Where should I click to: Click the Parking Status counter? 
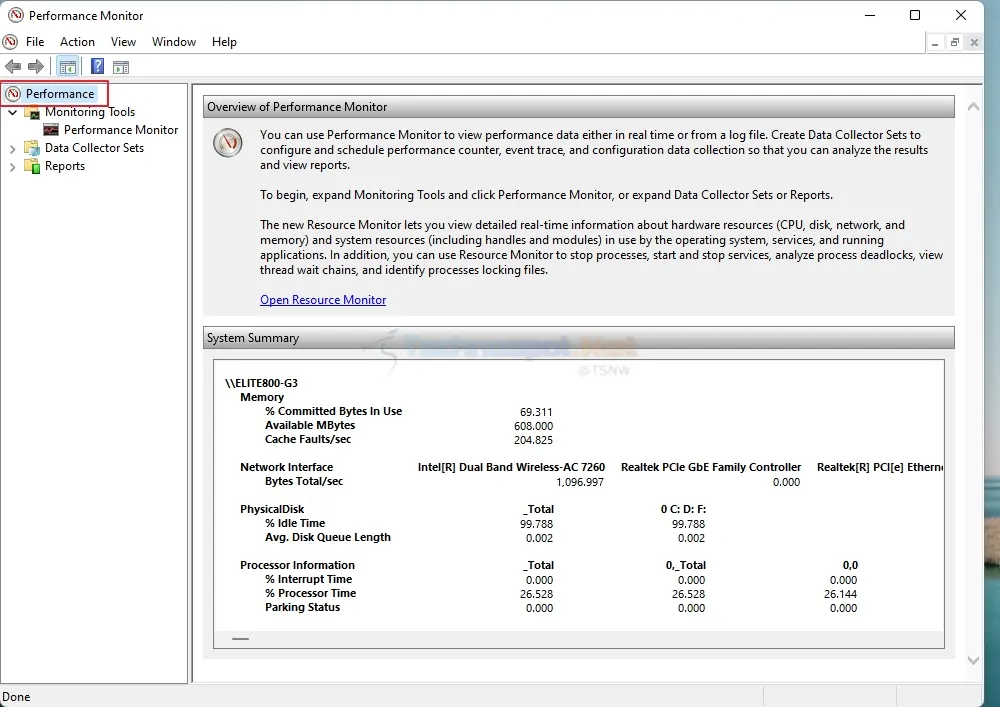point(303,608)
